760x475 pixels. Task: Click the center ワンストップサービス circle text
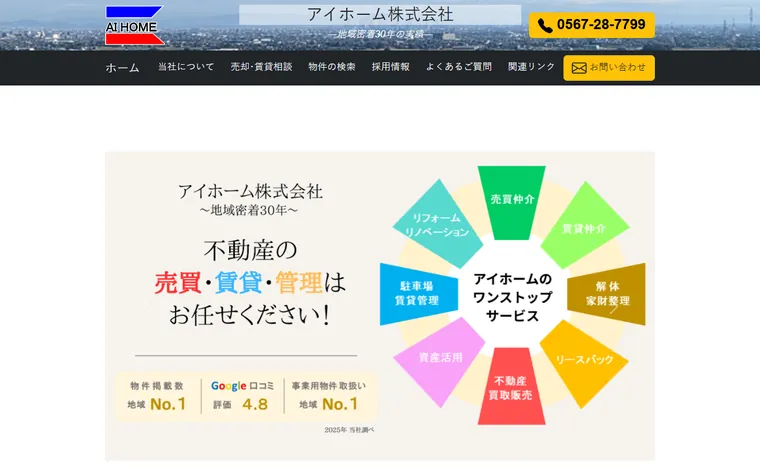coord(512,297)
